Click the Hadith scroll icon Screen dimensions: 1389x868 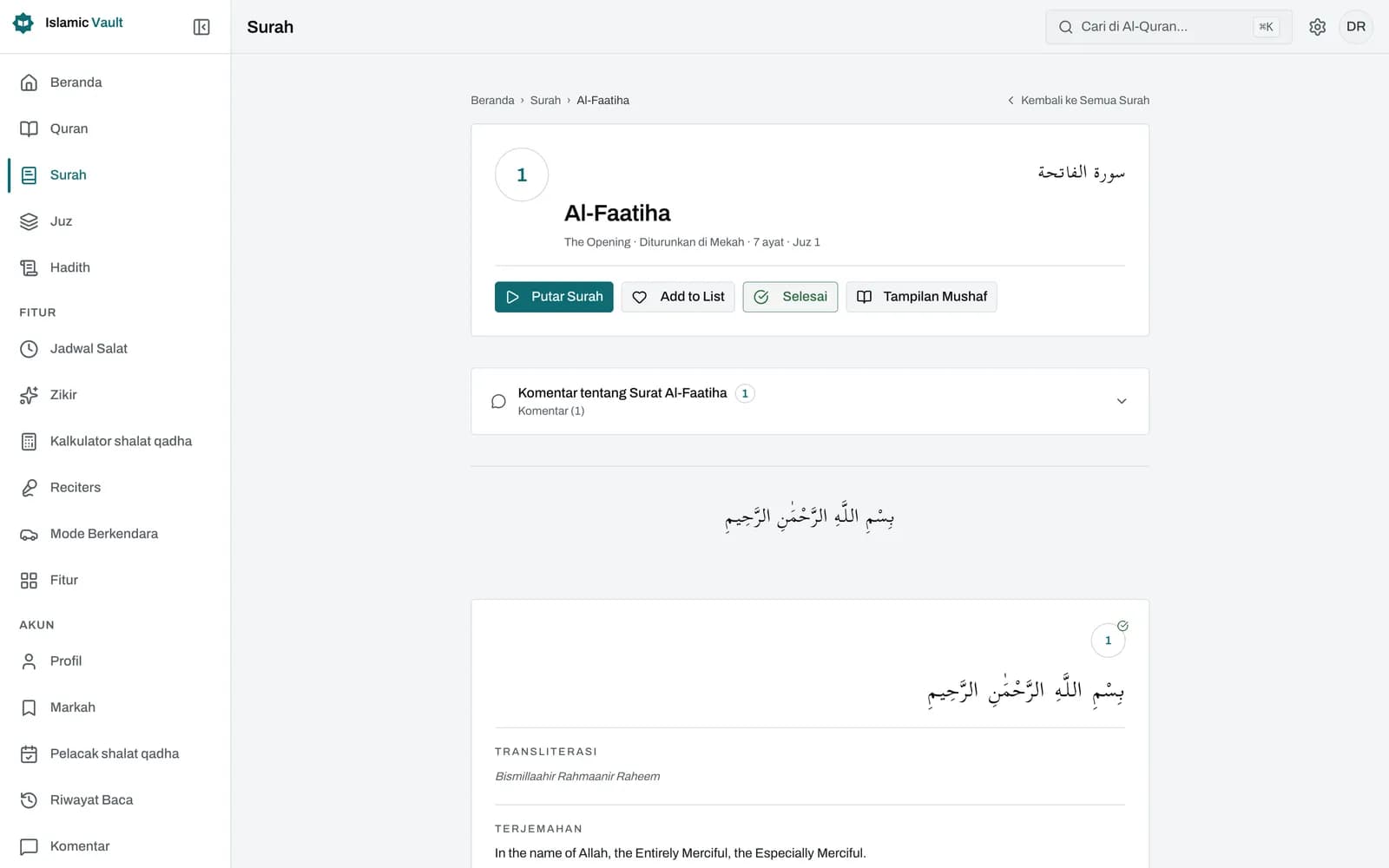coord(29,267)
